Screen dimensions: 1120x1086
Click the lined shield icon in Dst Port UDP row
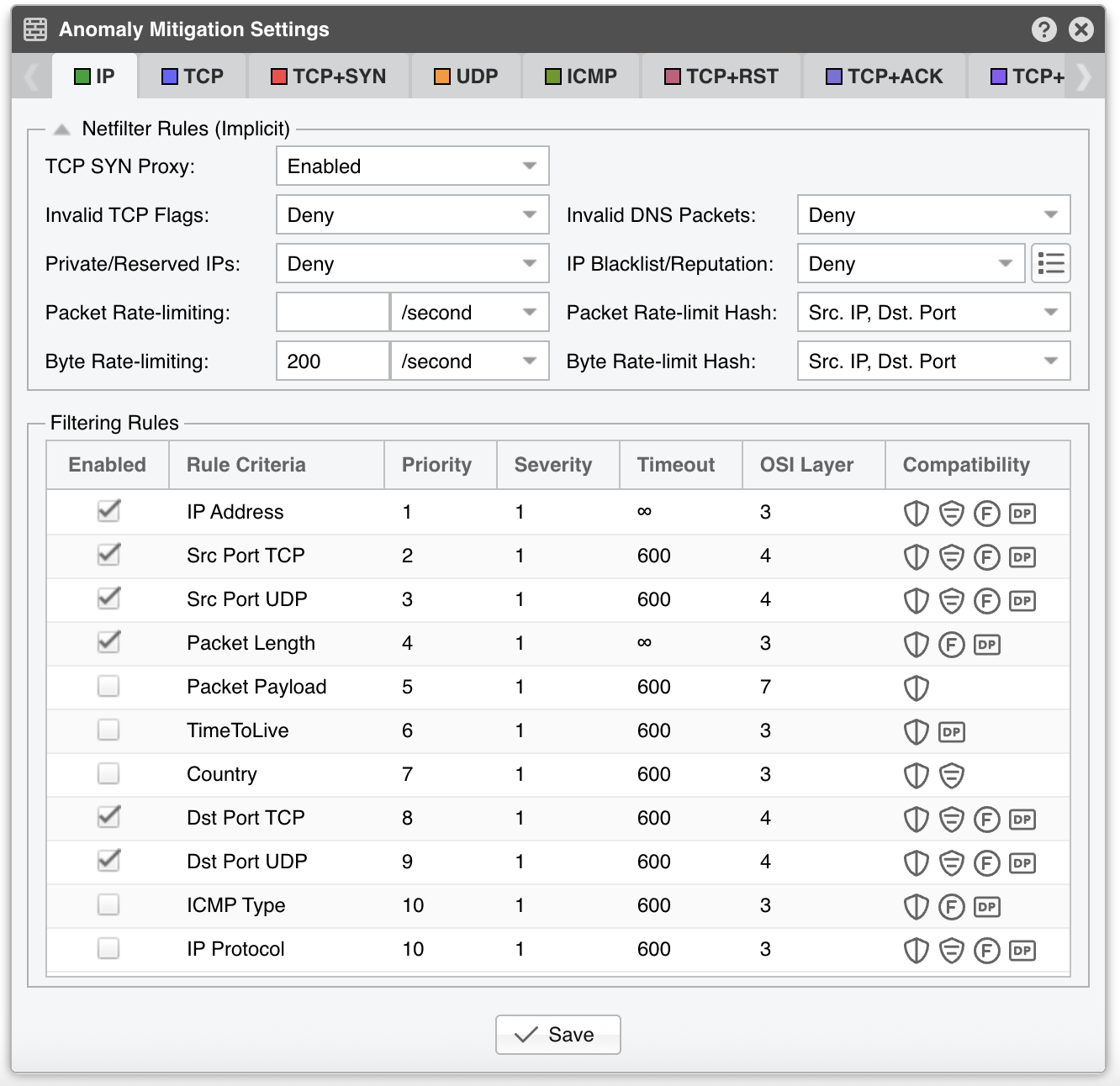[951, 862]
